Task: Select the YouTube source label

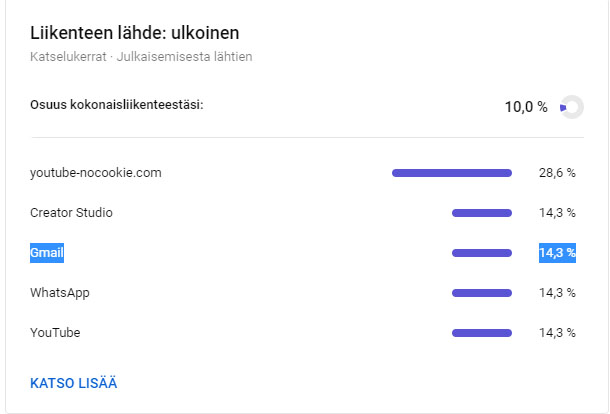Action: pos(56,333)
